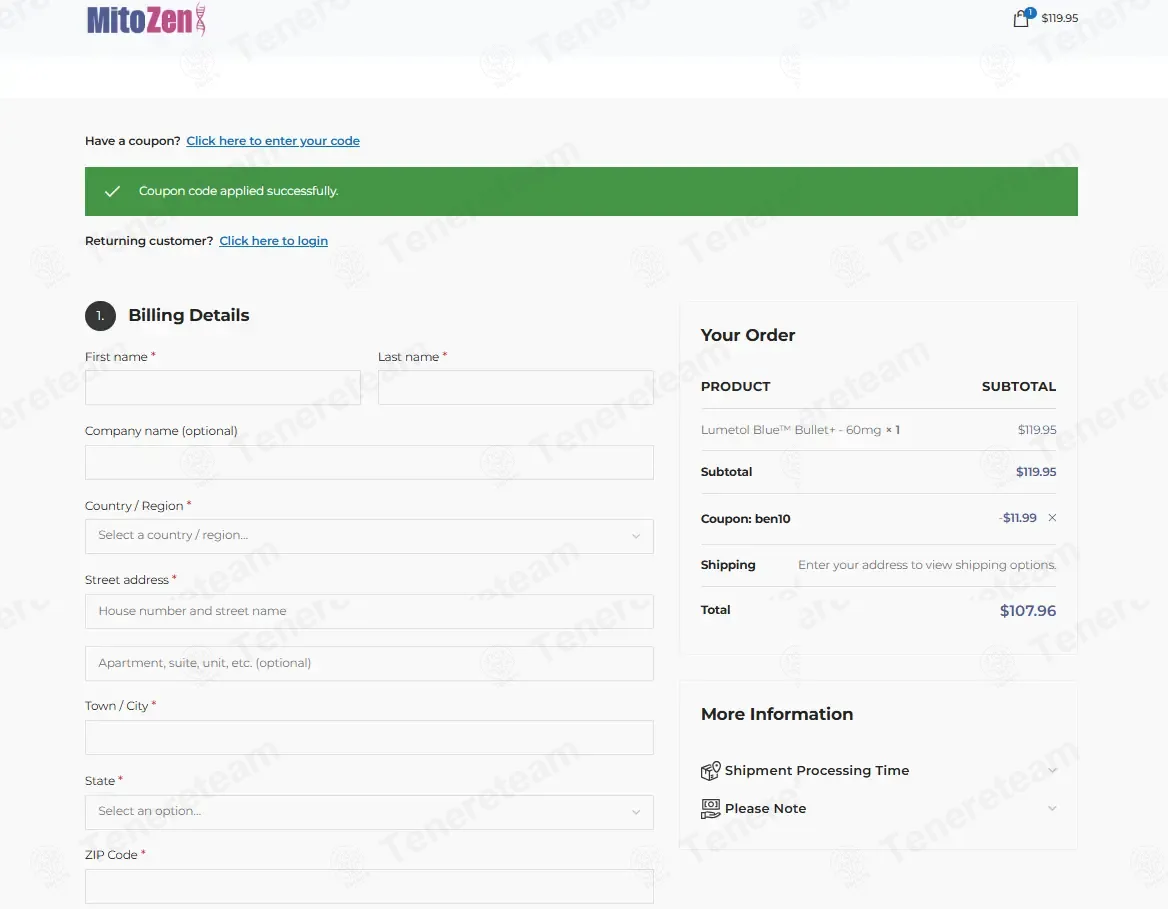Click the checkmark icon in coupon success banner
This screenshot has width=1168, height=909.
coord(112,191)
